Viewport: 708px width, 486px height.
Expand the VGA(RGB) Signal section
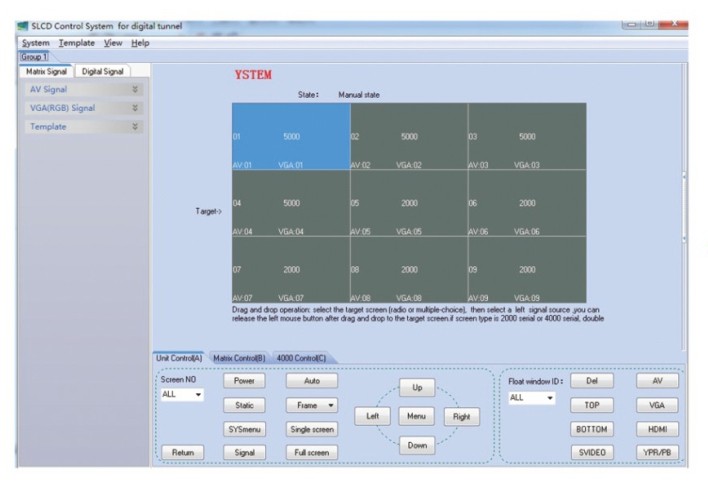coord(135,108)
